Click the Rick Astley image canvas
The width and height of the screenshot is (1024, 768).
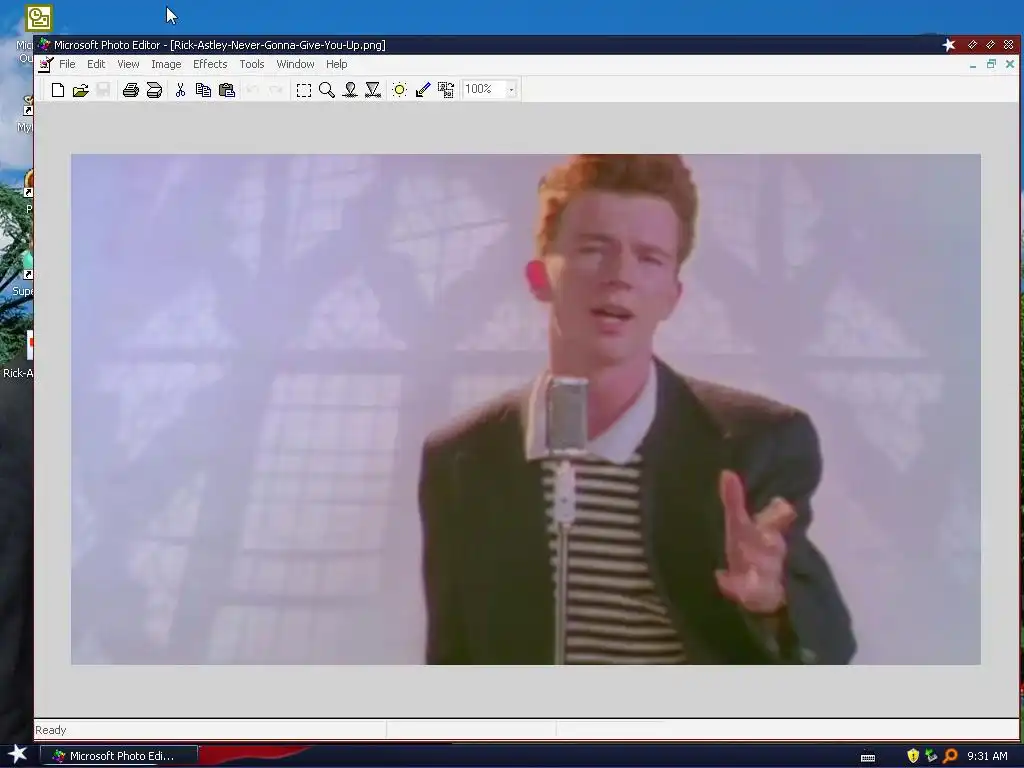[x=526, y=409]
